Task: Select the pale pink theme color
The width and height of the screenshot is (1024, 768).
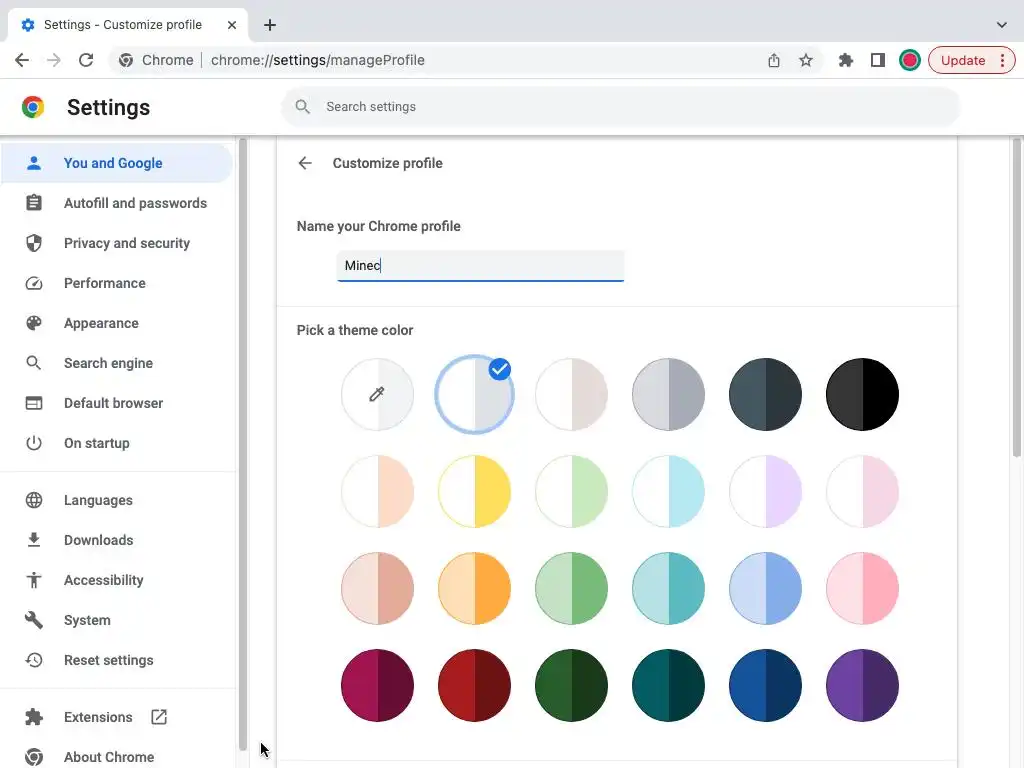Action: (x=862, y=491)
